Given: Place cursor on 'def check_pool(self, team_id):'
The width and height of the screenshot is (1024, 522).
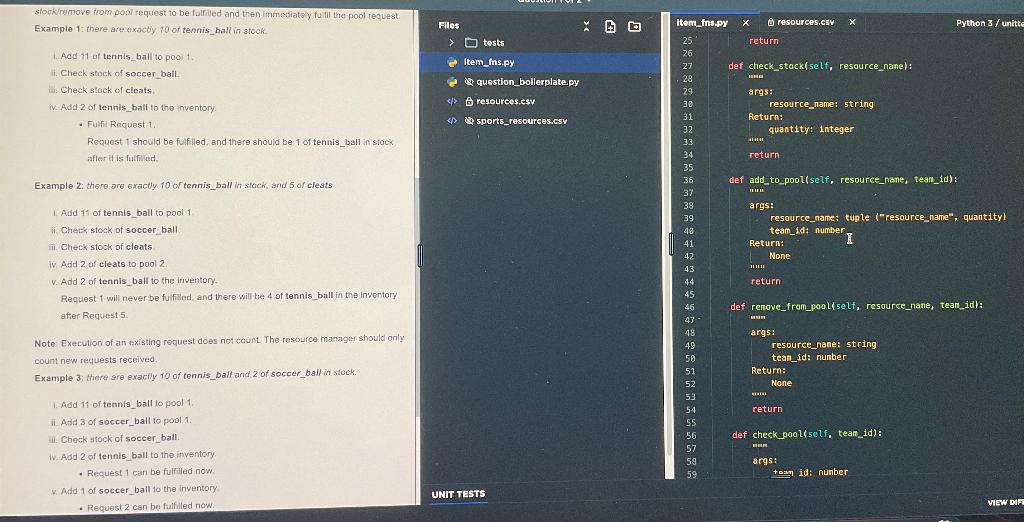Looking at the screenshot, I should pyautogui.click(x=807, y=434).
